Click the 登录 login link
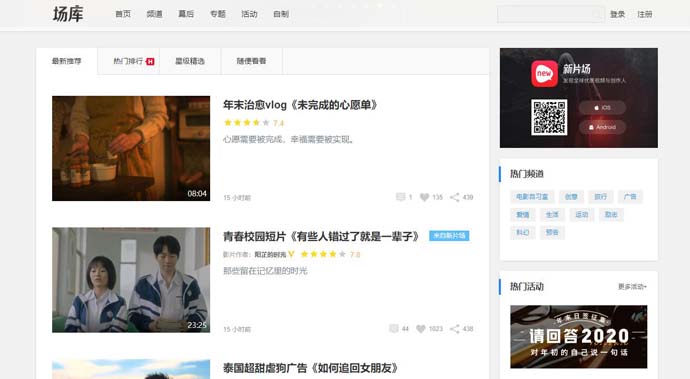 point(617,15)
